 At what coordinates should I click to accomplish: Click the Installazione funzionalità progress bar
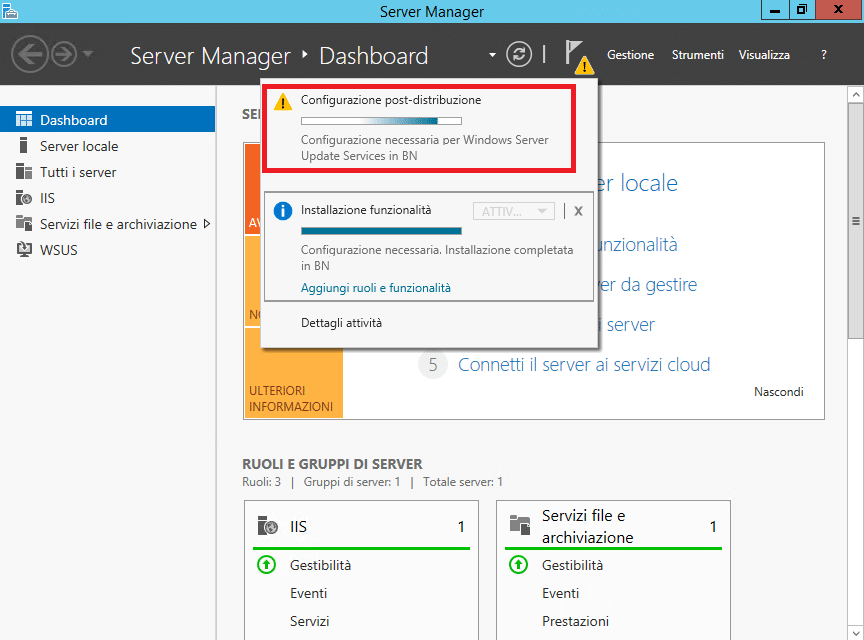[x=381, y=231]
